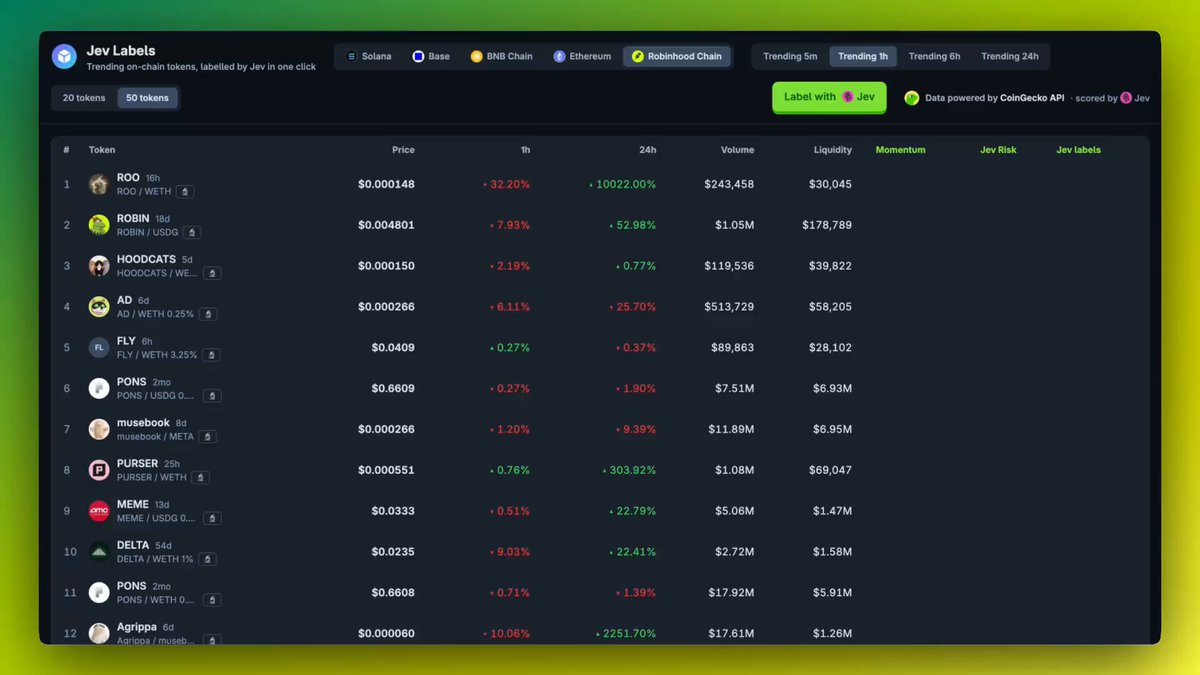Click the ROO 24h change 10022.00%
The image size is (1200, 675).
point(622,185)
